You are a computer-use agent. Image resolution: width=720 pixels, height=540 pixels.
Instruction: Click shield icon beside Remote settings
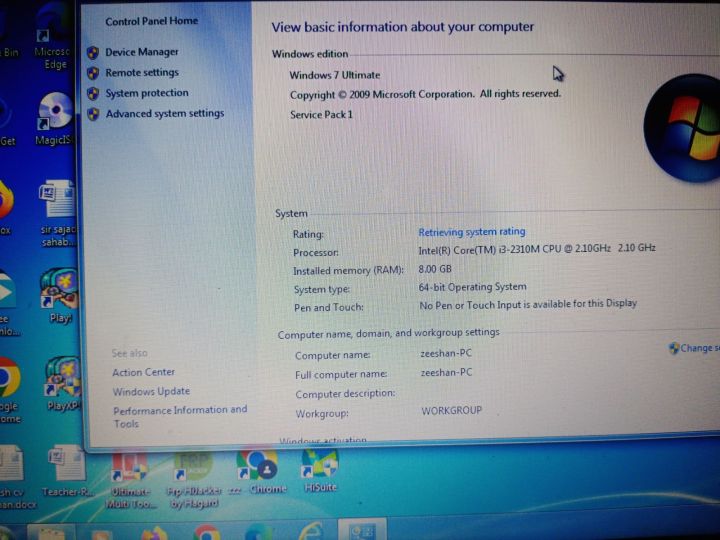tap(93, 73)
